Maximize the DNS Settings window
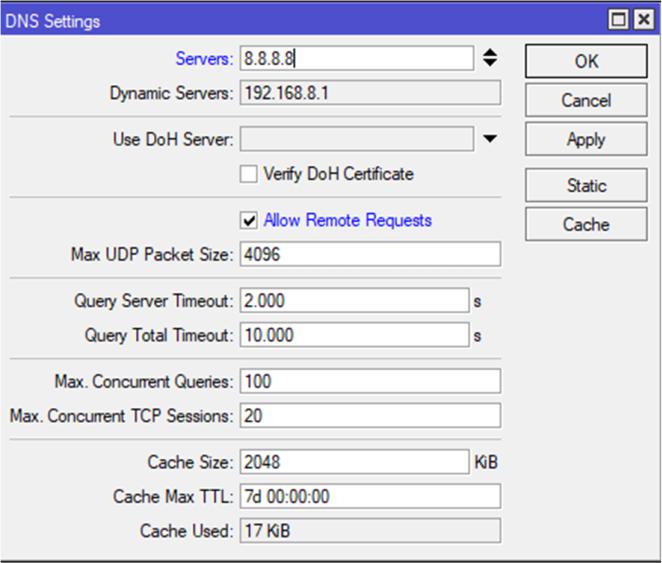 coord(619,19)
